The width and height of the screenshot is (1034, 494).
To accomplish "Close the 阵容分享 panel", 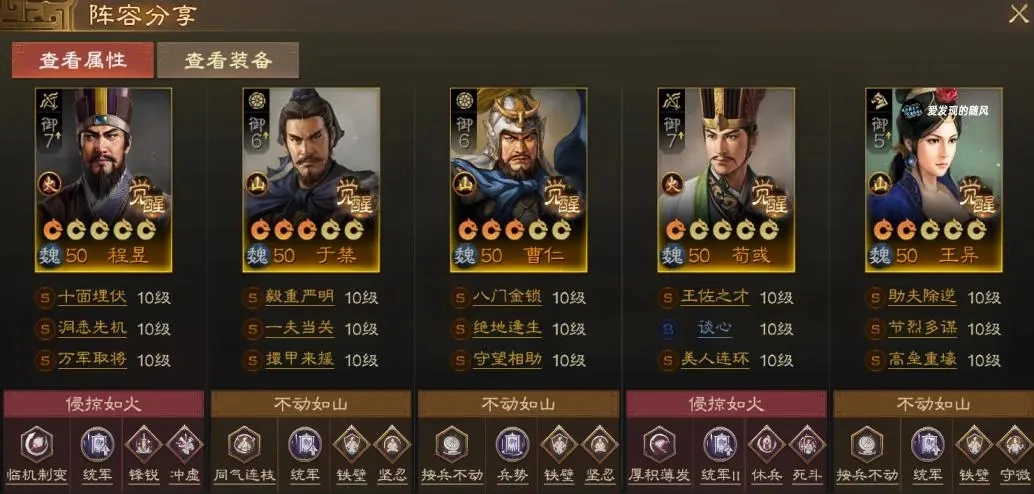I will [1019, 14].
